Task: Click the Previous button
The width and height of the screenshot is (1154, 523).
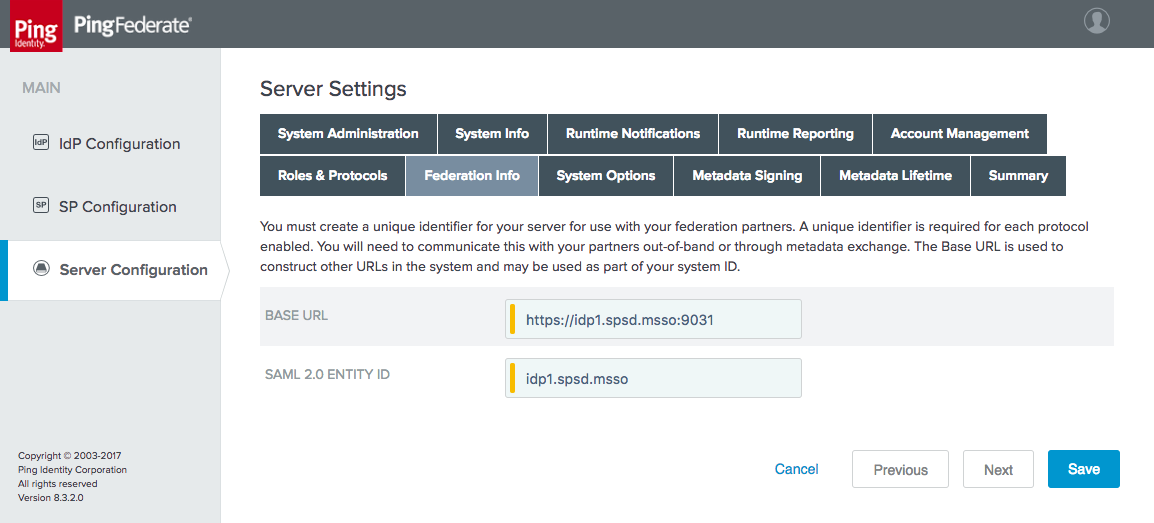Action: 901,469
